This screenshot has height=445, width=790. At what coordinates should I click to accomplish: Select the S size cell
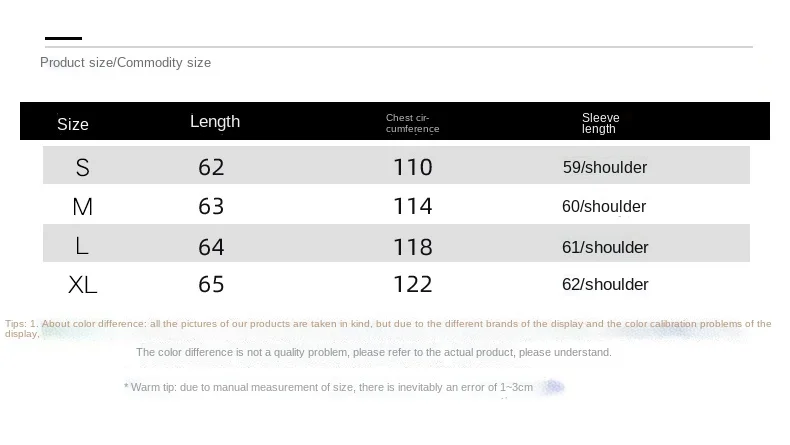(83, 167)
